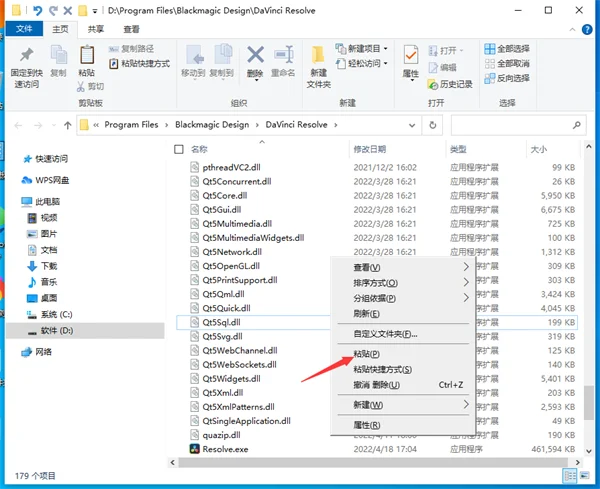Click the red Delete X icon
The width and height of the screenshot is (600, 489).
point(255,54)
